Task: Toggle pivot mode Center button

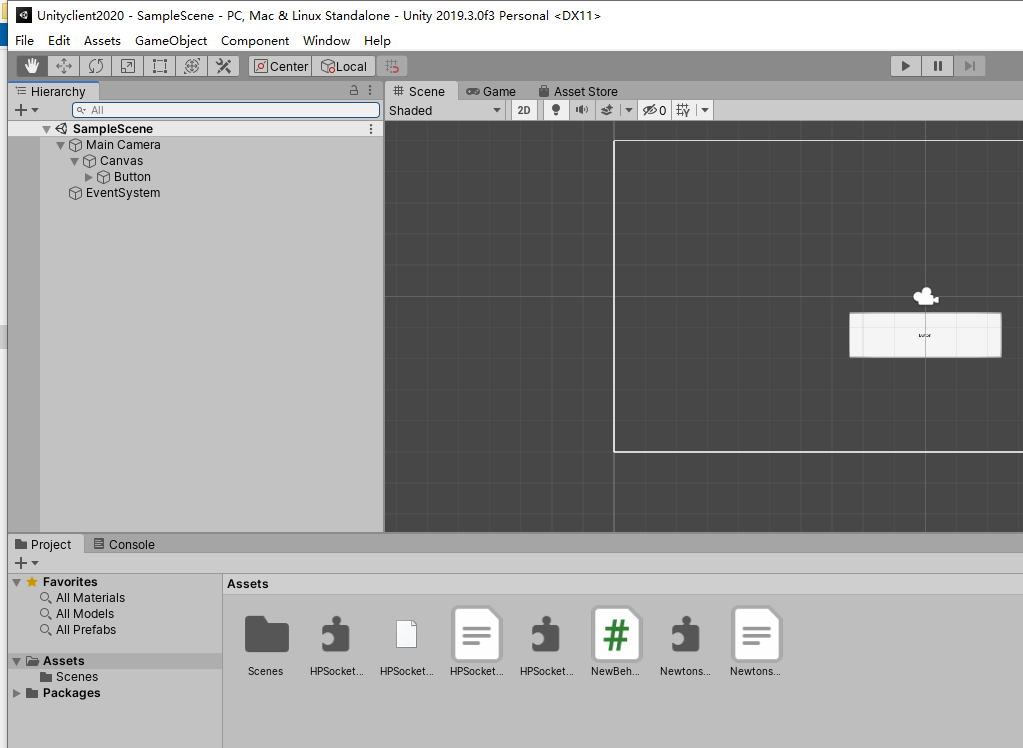Action: (x=281, y=66)
